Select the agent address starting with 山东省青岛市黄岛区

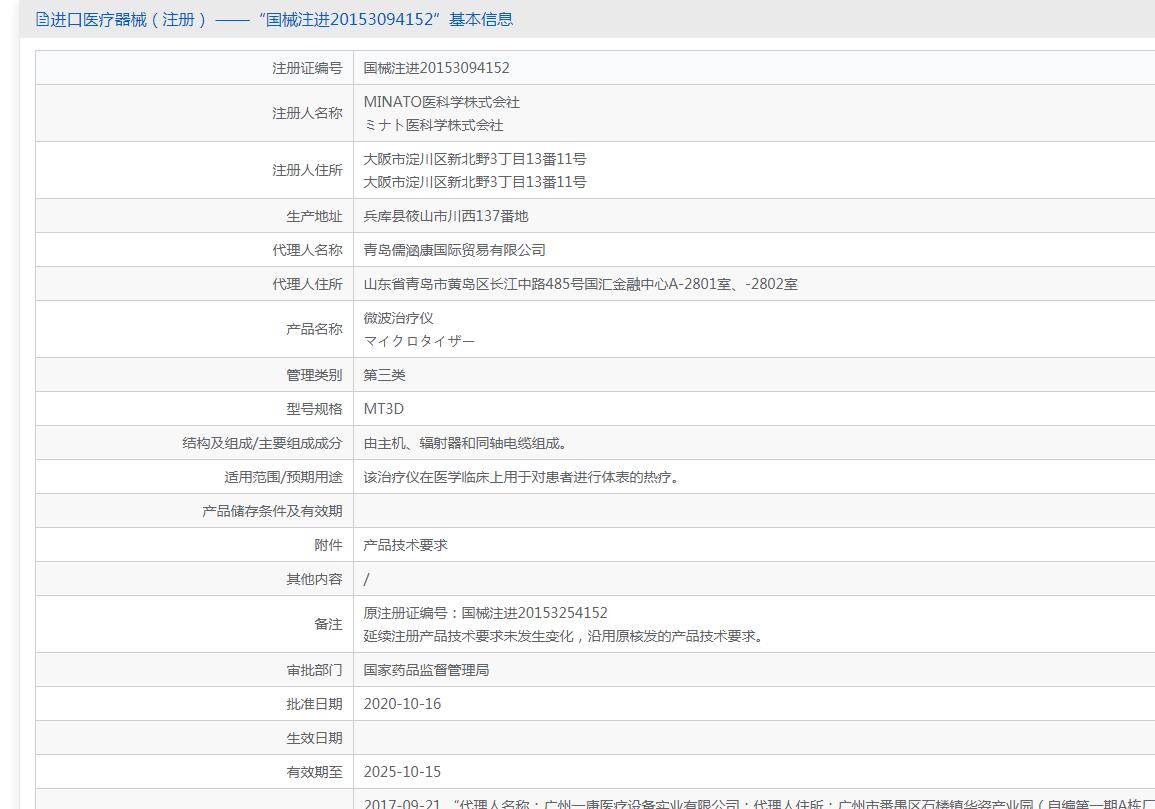pyautogui.click(x=580, y=284)
